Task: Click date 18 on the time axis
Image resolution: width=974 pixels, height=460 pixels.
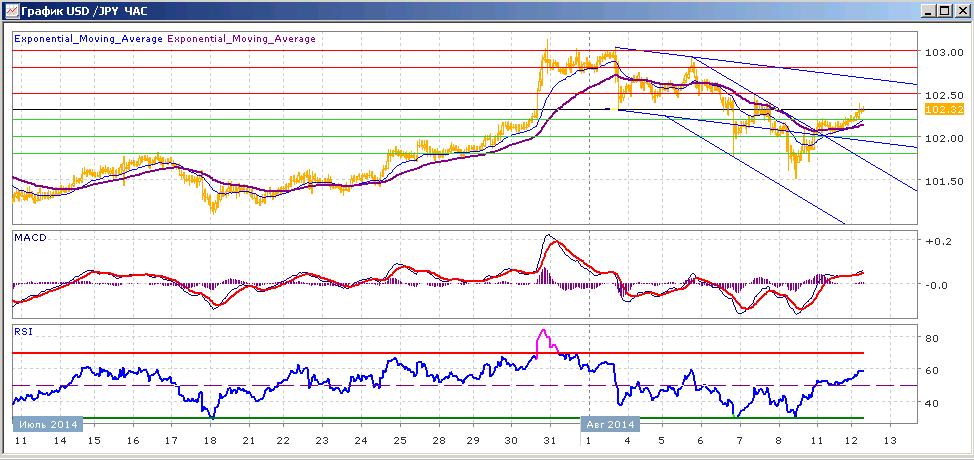Action: coord(210,440)
